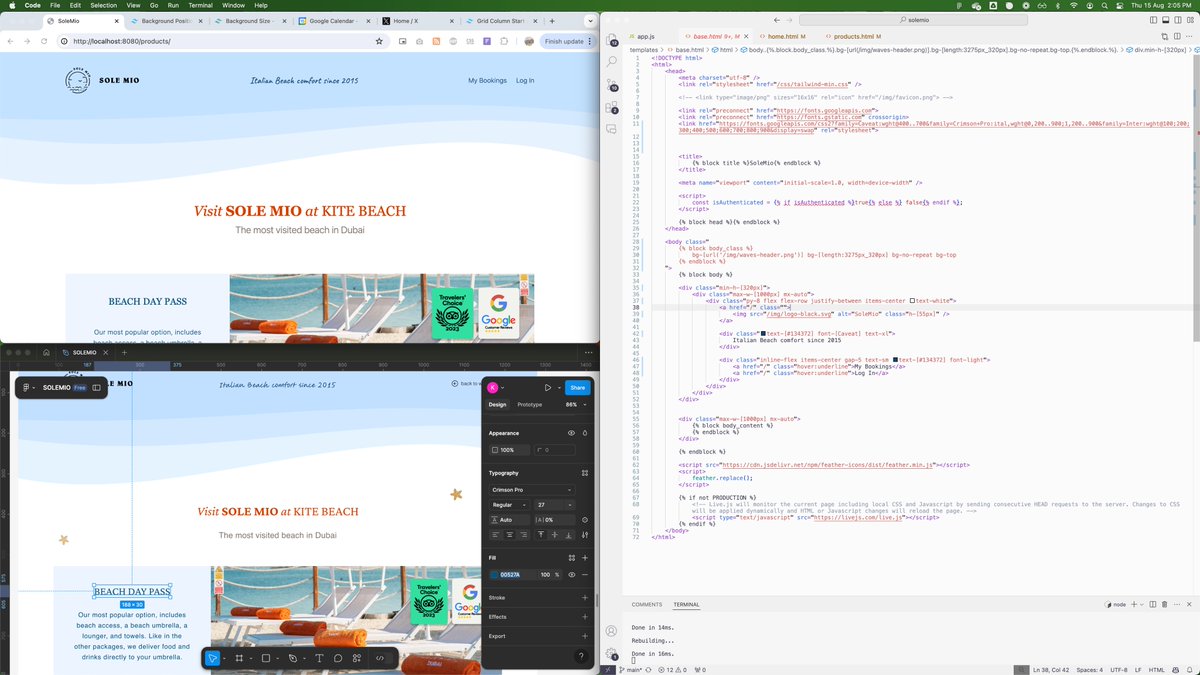Viewport: 1200px width, 675px height.
Task: Open Figma type settings sliders icon
Action: click(x=585, y=535)
